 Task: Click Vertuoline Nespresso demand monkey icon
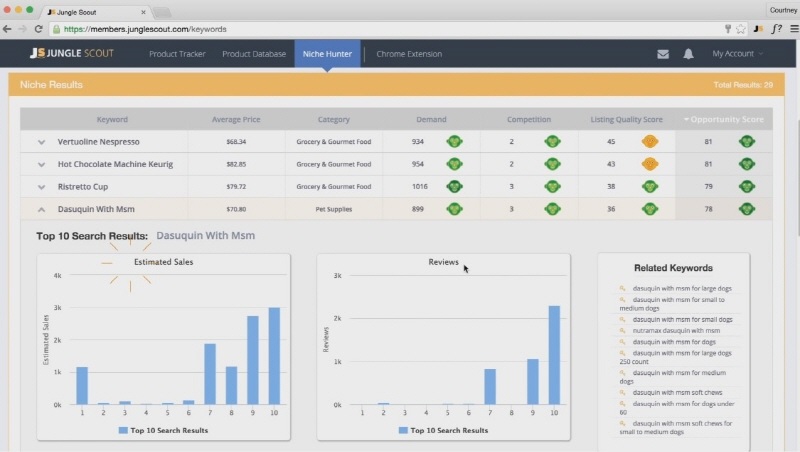tap(455, 141)
